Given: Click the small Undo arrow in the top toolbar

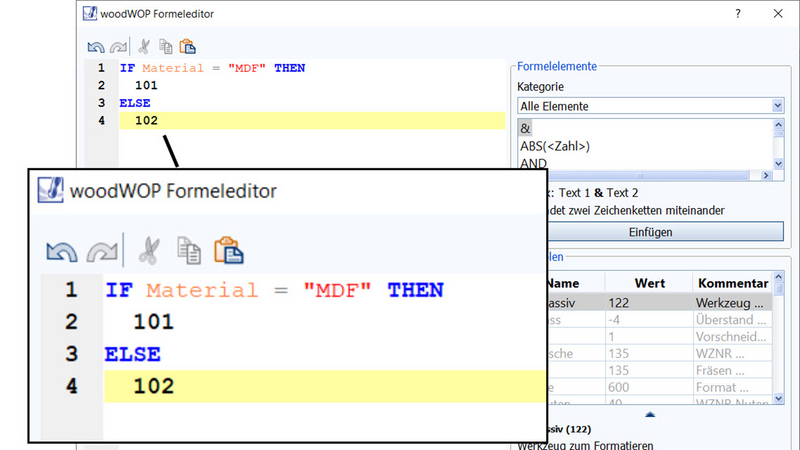Looking at the screenshot, I should point(96,46).
